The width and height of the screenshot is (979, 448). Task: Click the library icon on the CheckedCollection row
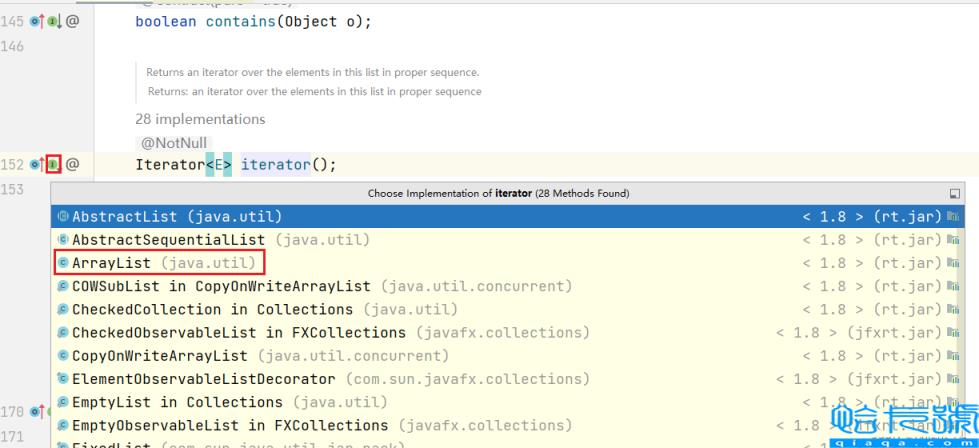(x=953, y=309)
